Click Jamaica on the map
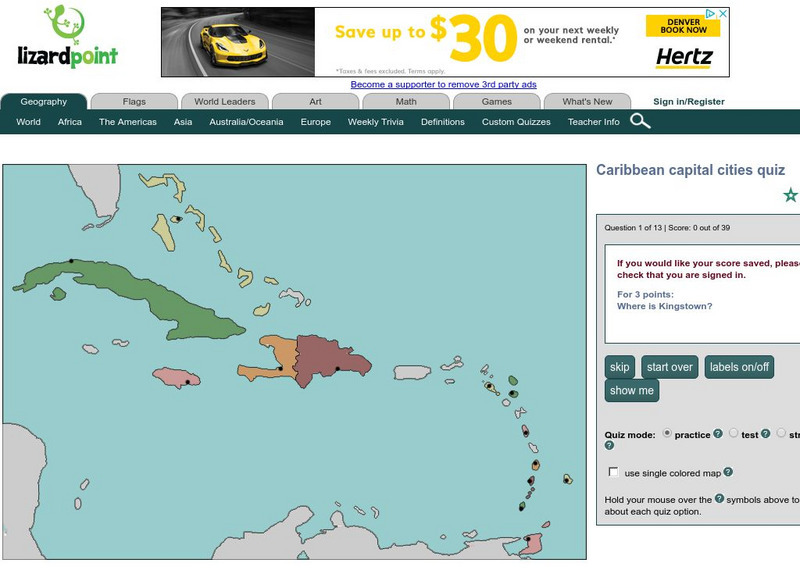 (176, 377)
